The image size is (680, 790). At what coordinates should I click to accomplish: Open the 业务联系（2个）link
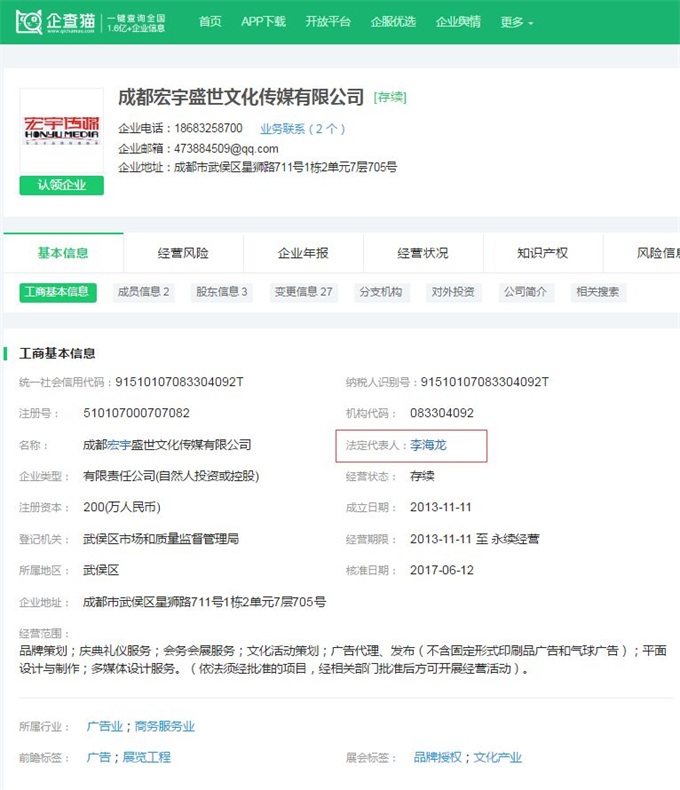[x=302, y=129]
